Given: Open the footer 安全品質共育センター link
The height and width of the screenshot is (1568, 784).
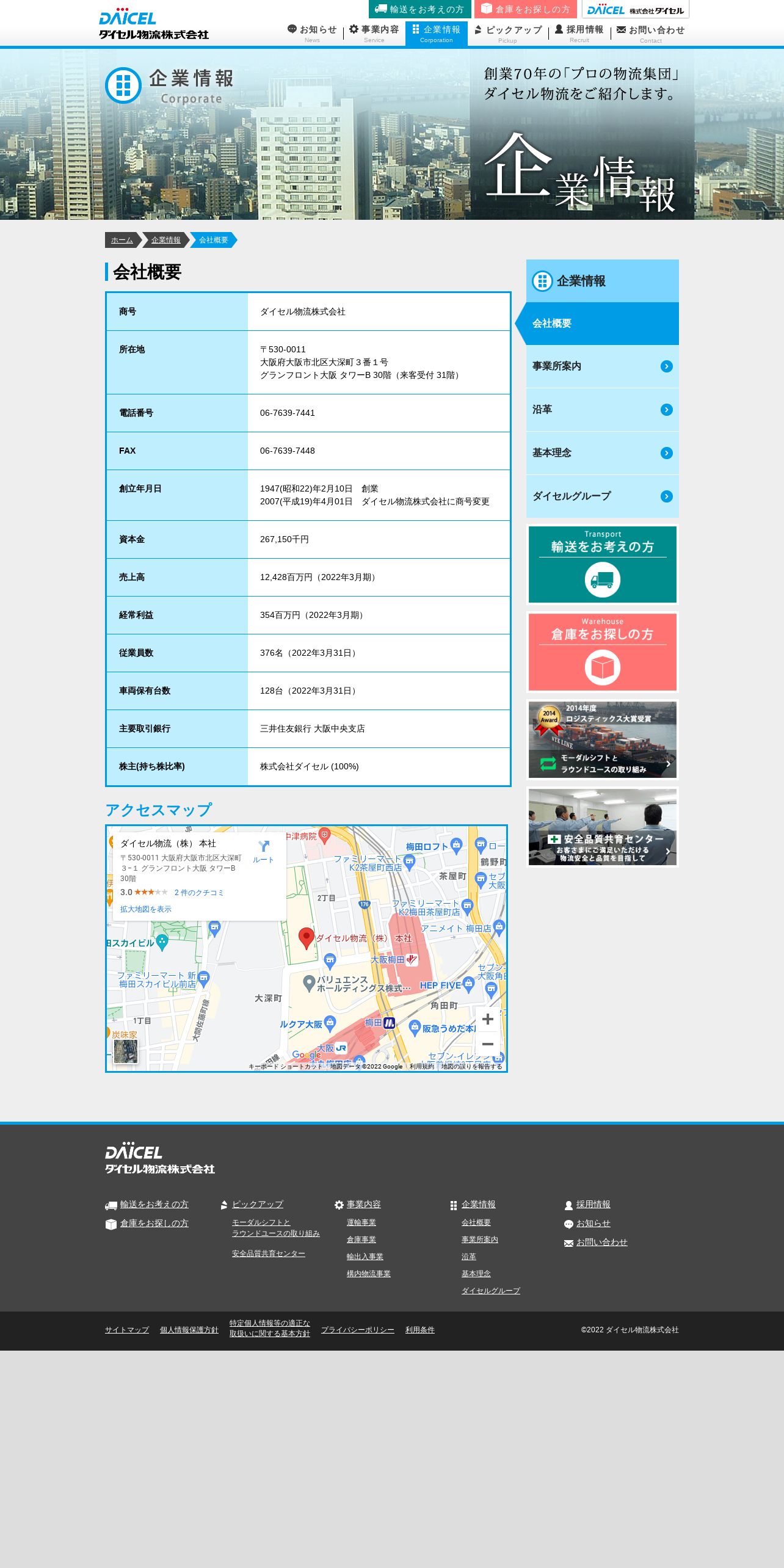Looking at the screenshot, I should tap(269, 1254).
